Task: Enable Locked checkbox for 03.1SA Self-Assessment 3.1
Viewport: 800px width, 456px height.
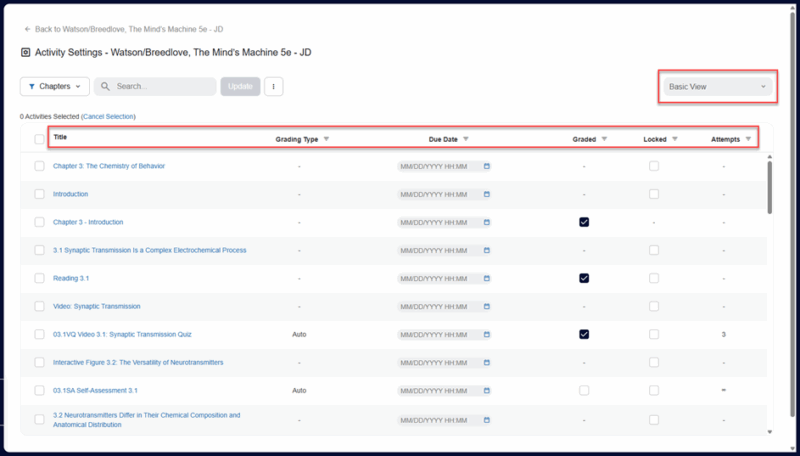Action: tap(654, 390)
